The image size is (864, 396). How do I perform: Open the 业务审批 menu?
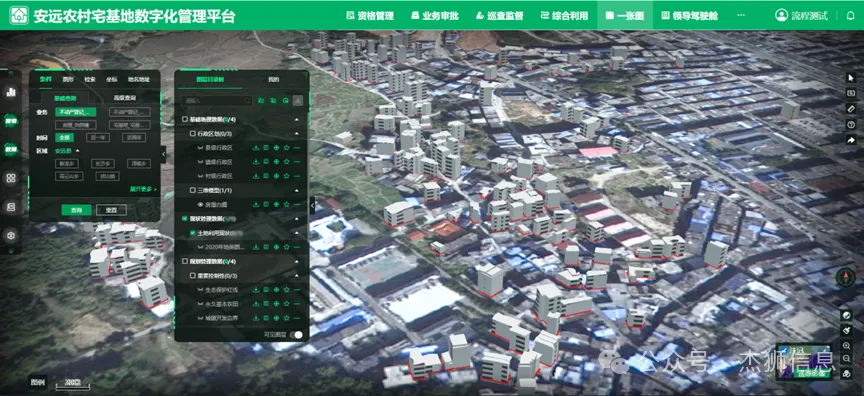point(434,15)
